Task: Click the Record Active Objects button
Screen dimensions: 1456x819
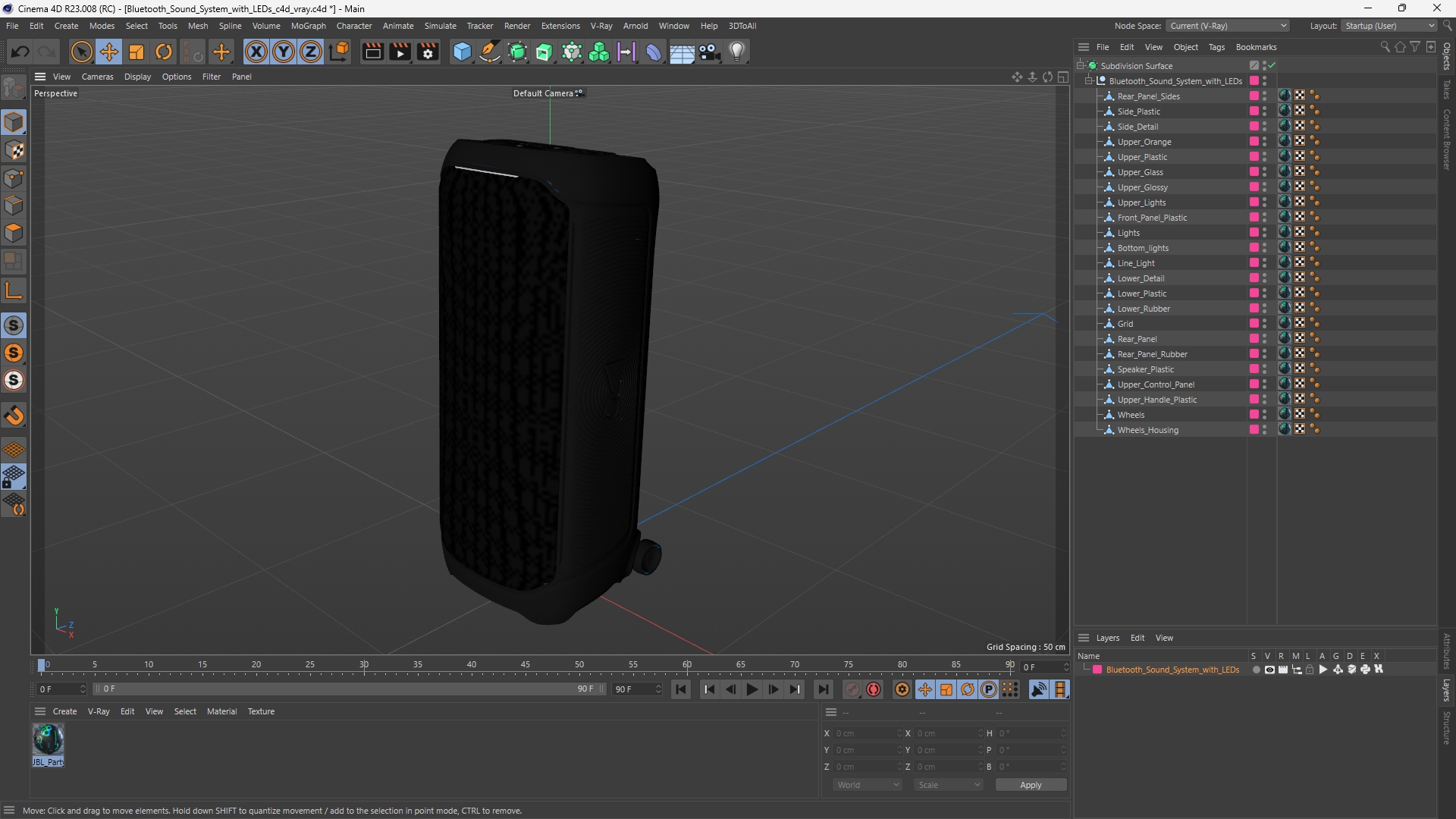Action: tap(852, 689)
